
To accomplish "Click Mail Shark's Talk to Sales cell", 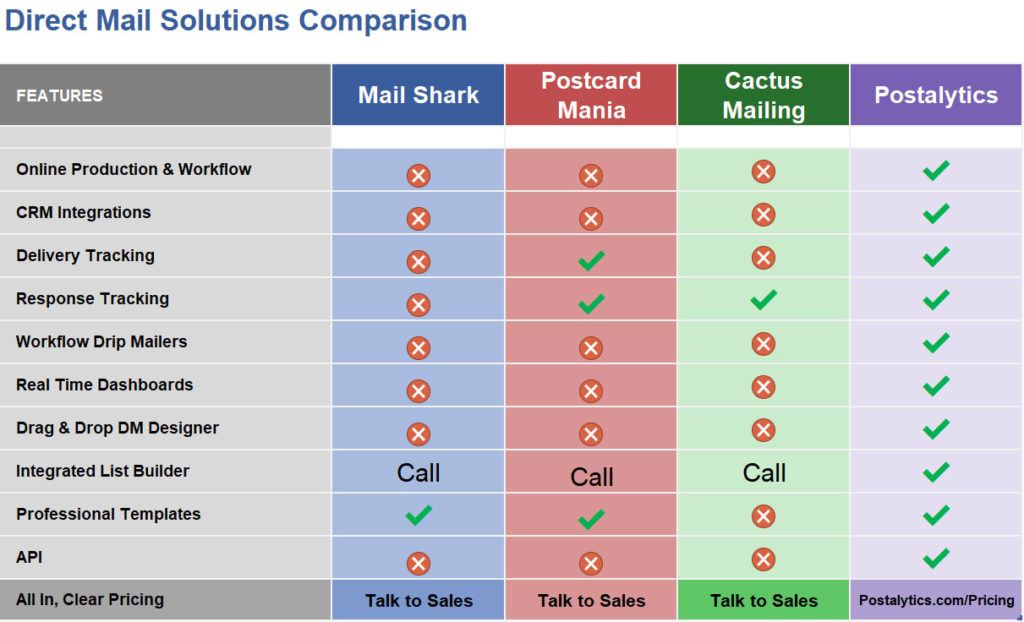I will 418,601.
